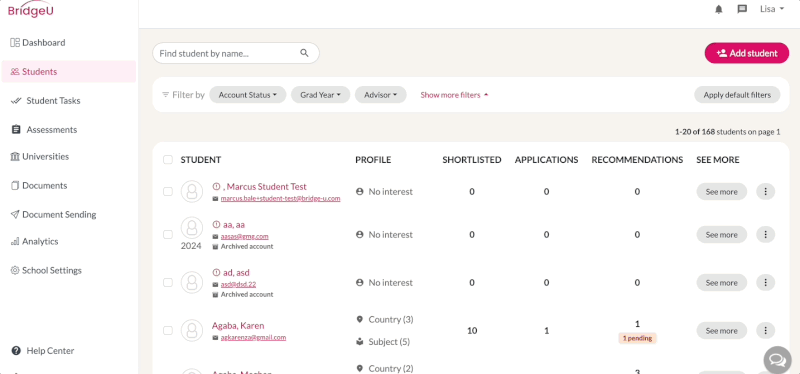Screen dimensions: 800x374
Task: Collapse the Show more filters expander
Action: click(454, 95)
